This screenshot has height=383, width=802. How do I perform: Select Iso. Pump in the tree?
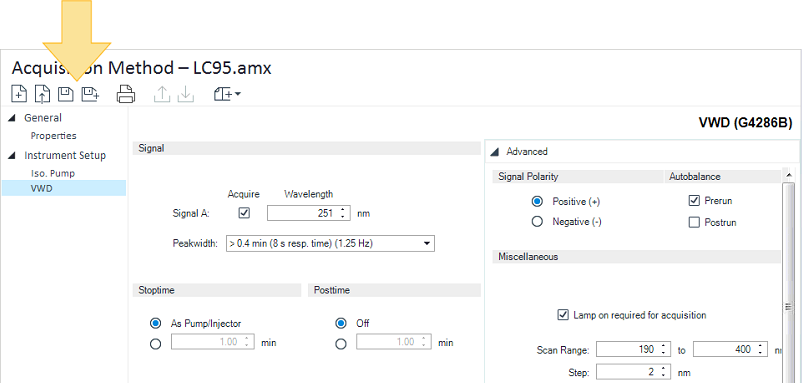[53, 173]
